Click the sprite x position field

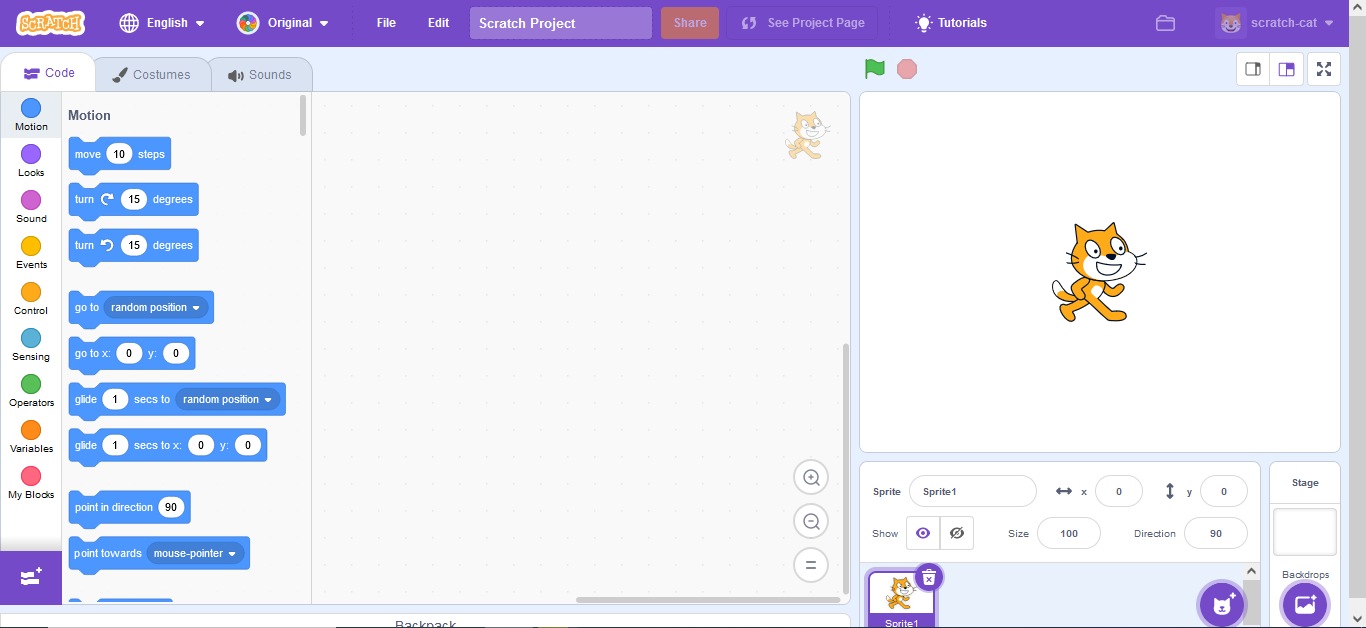[1119, 491]
